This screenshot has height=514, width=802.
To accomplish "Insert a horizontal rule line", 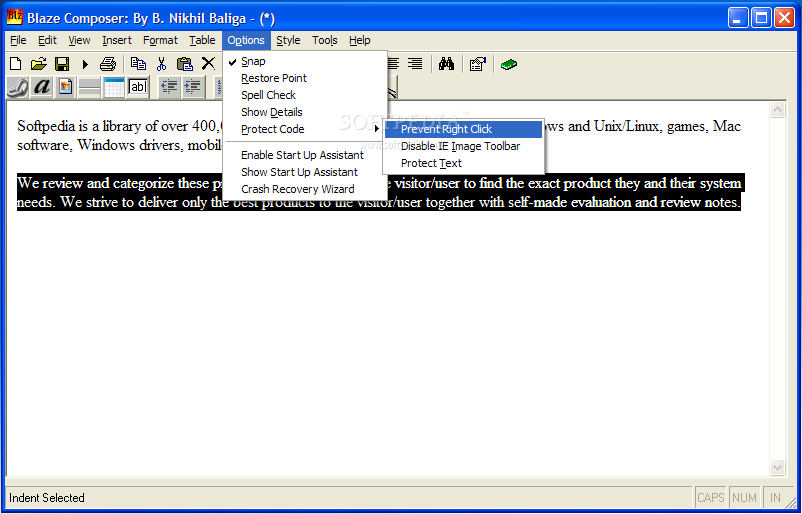I will click(90, 87).
